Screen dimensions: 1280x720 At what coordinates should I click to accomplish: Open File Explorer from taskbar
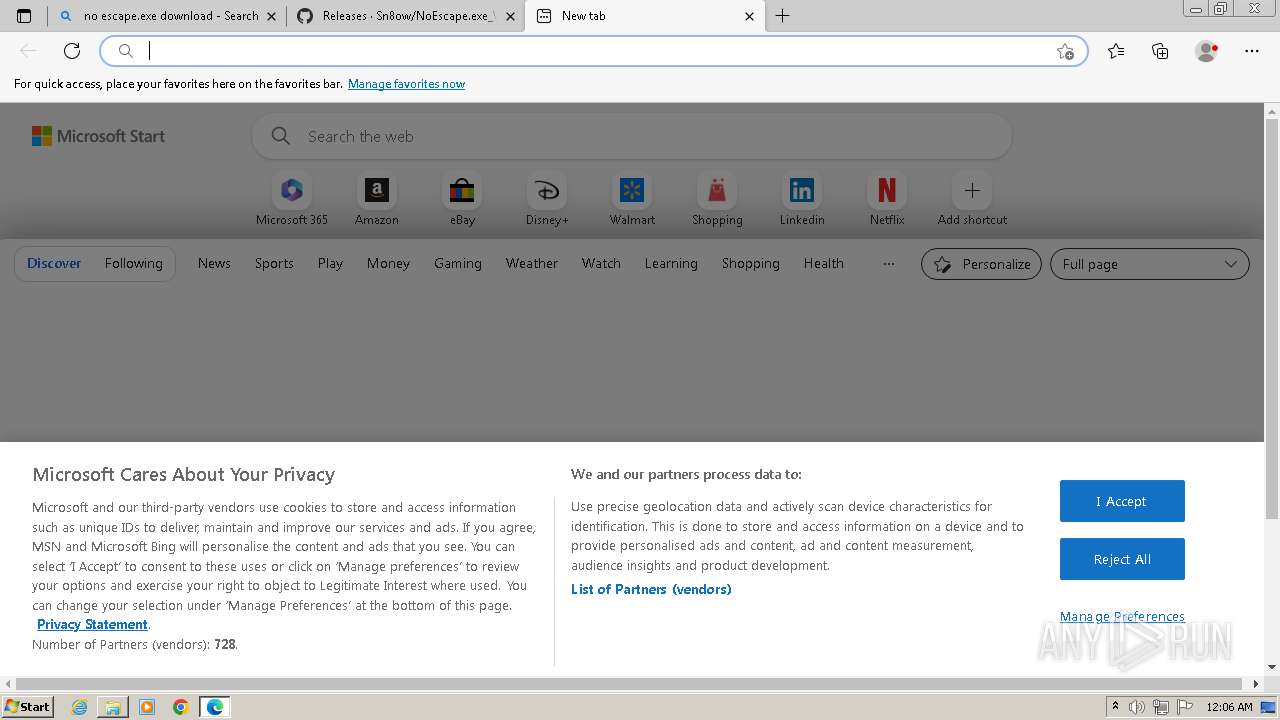click(113, 707)
